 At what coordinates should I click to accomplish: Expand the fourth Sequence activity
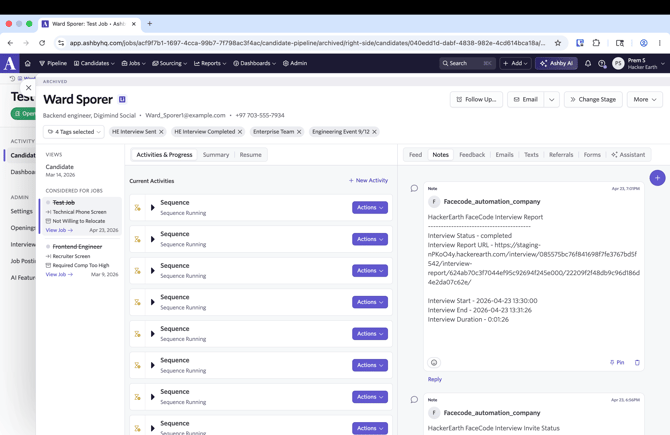[x=153, y=302]
